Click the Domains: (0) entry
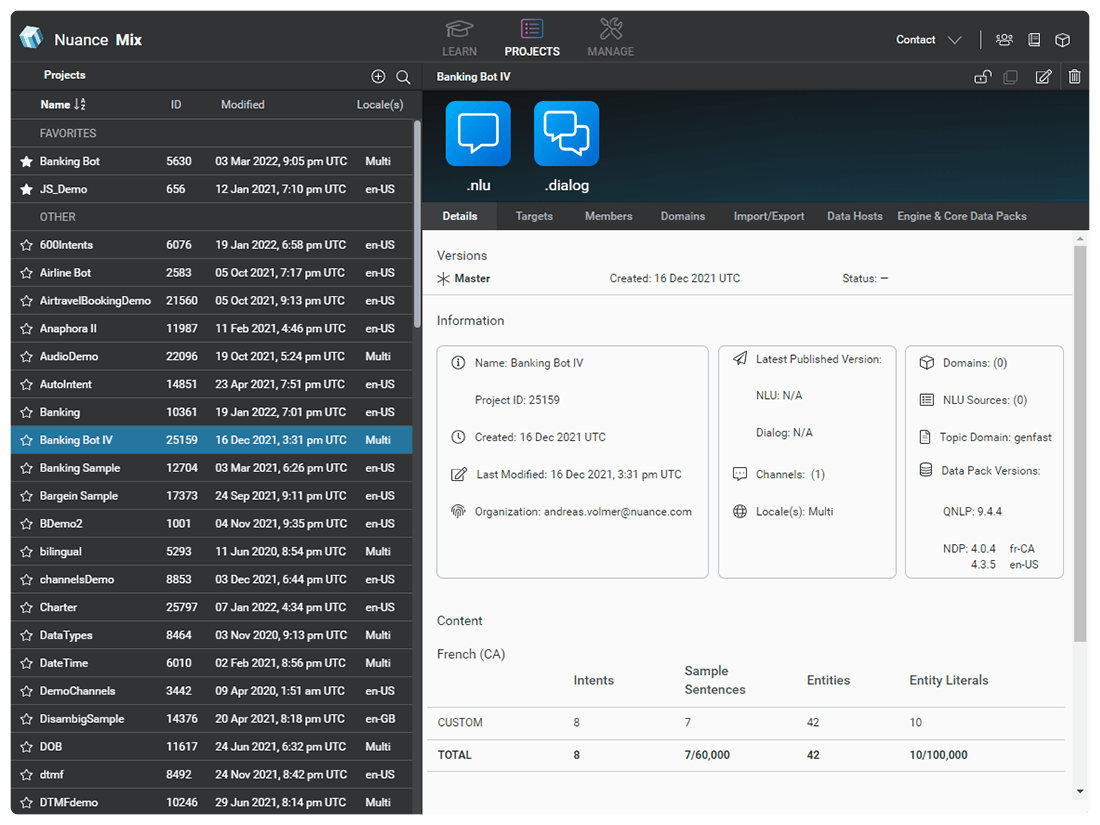This screenshot has height=825, width=1100. pyautogui.click(x=963, y=363)
